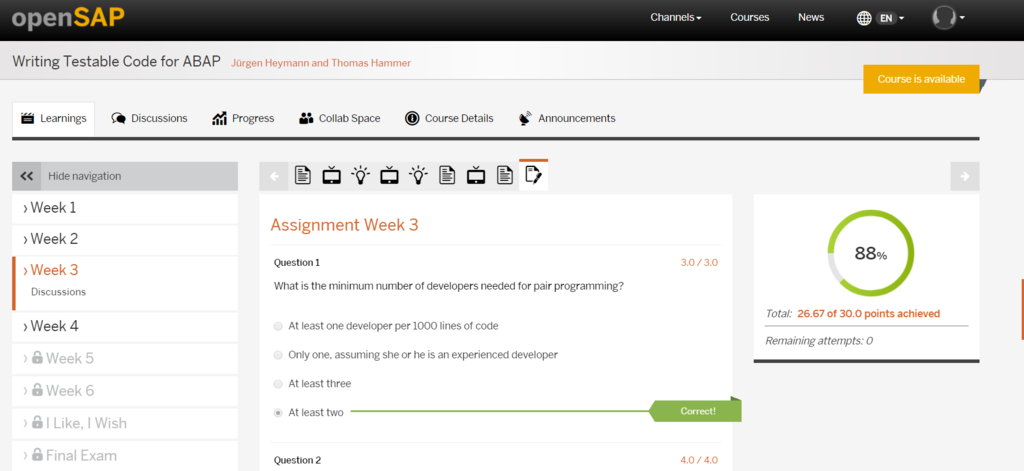This screenshot has height=471, width=1024.
Task: Click the '4.0 / 4.0' score
Action: (x=699, y=461)
